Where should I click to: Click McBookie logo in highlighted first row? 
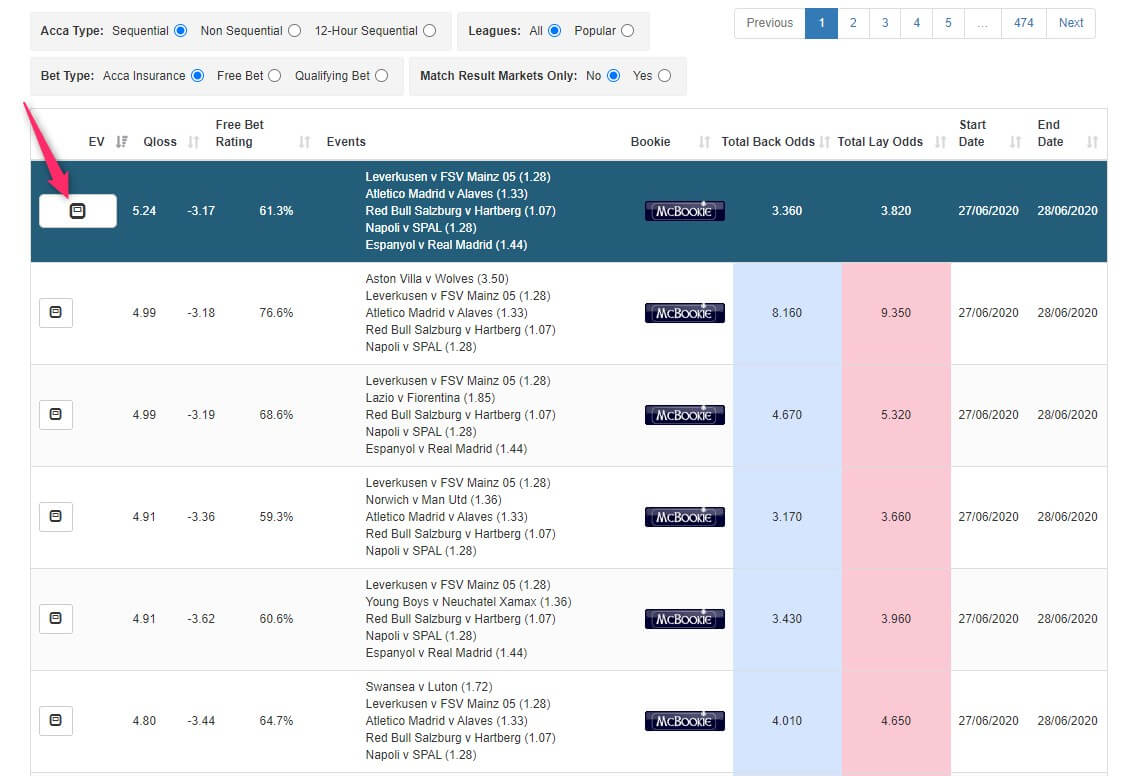[x=684, y=211]
